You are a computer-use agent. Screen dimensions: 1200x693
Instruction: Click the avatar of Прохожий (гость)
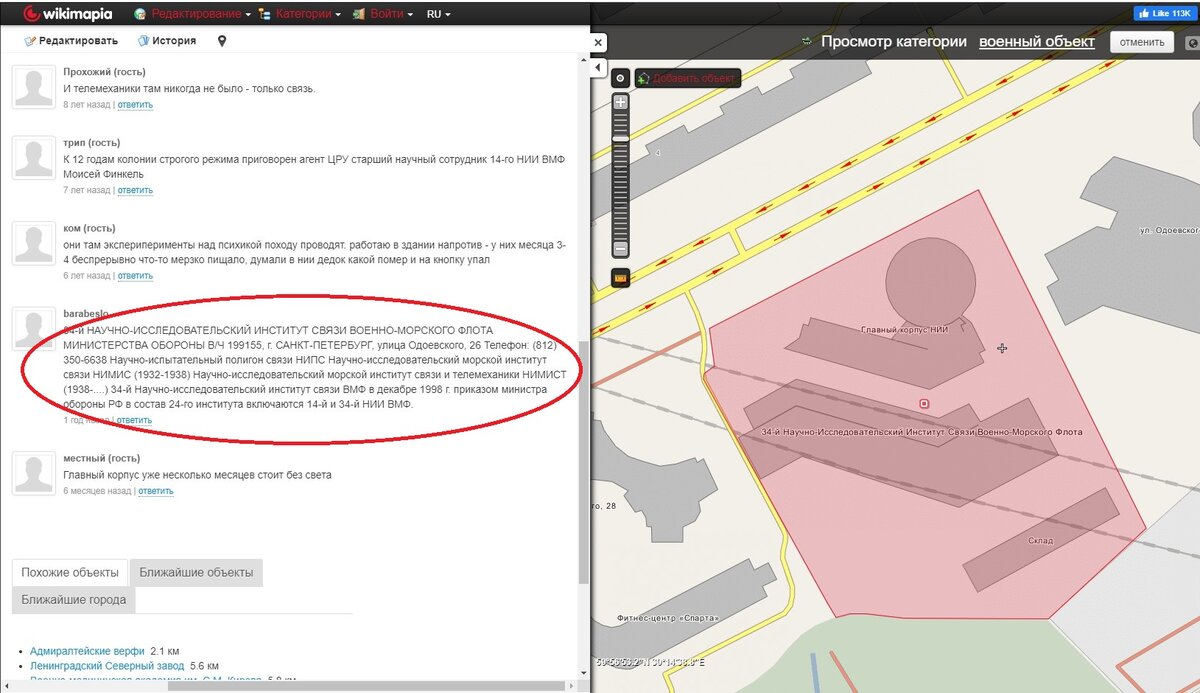click(33, 88)
